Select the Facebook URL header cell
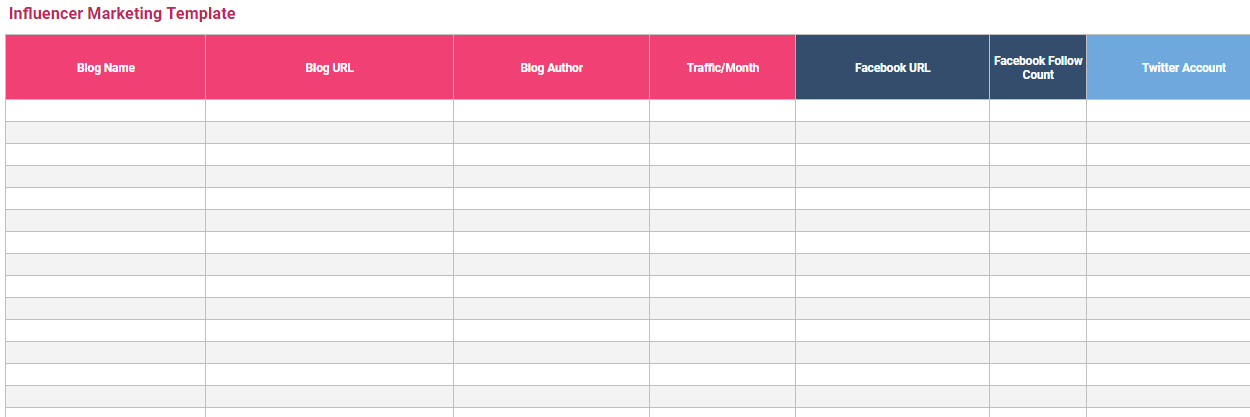This screenshot has height=417, width=1250. 892,68
